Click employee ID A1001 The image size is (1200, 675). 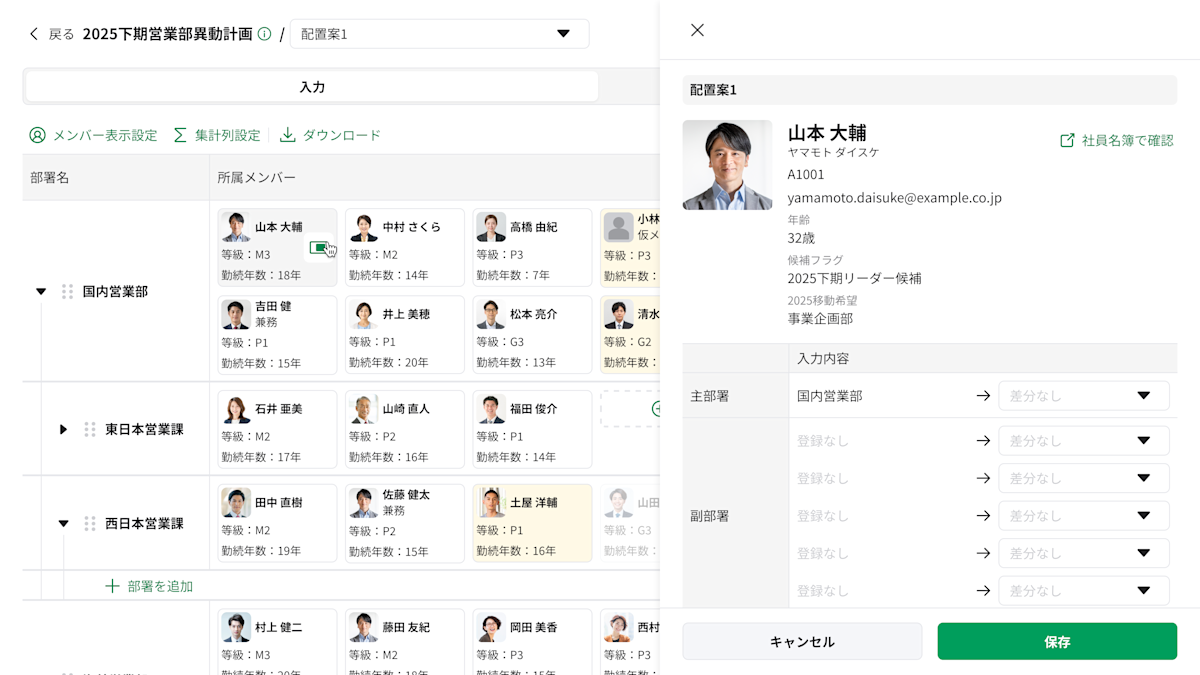[806, 174]
